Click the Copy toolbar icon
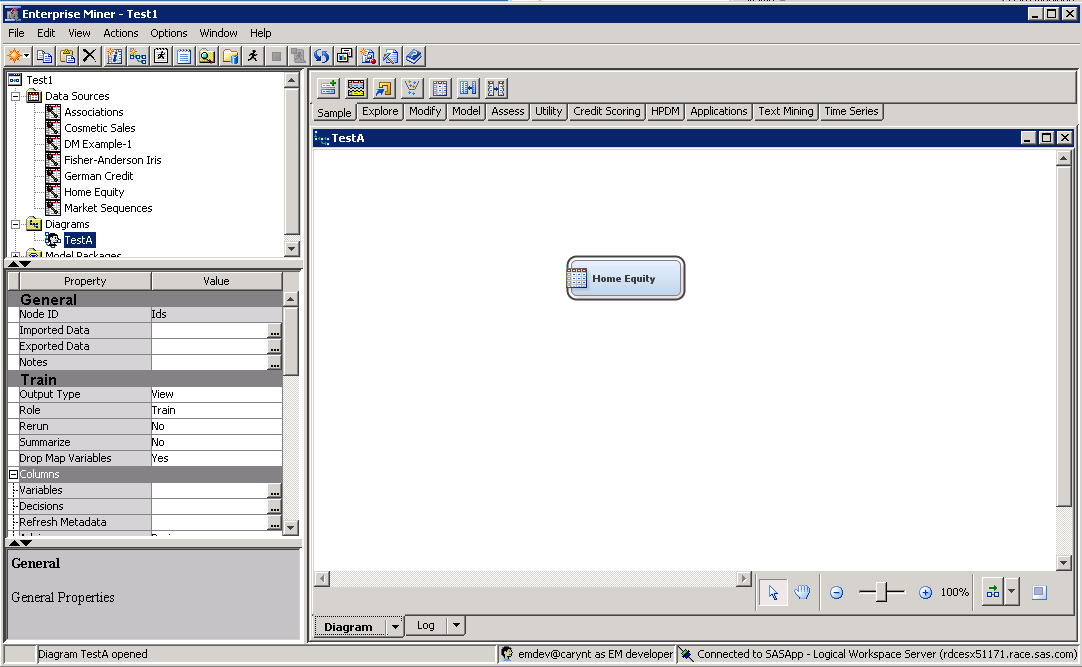 44,56
